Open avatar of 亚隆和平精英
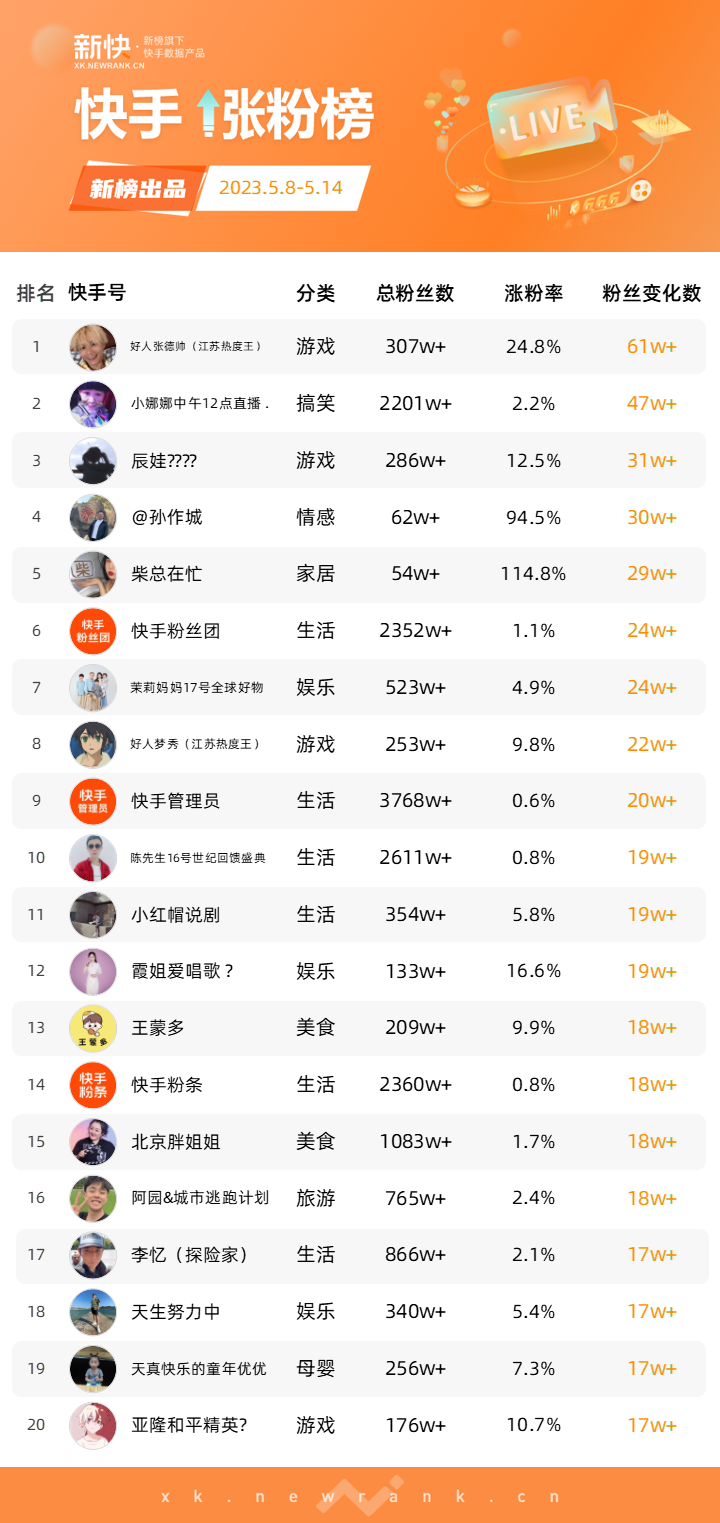720x1523 pixels. [x=93, y=1426]
